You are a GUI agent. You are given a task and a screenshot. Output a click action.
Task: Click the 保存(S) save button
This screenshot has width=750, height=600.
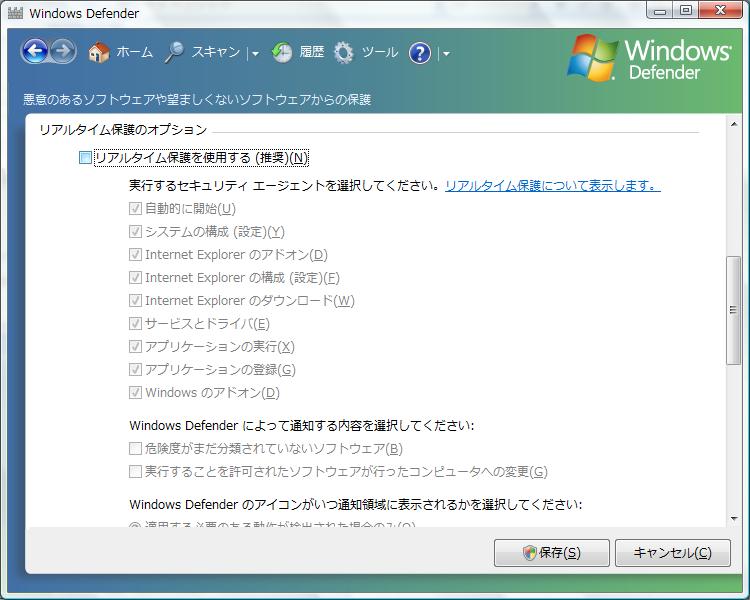pos(551,553)
